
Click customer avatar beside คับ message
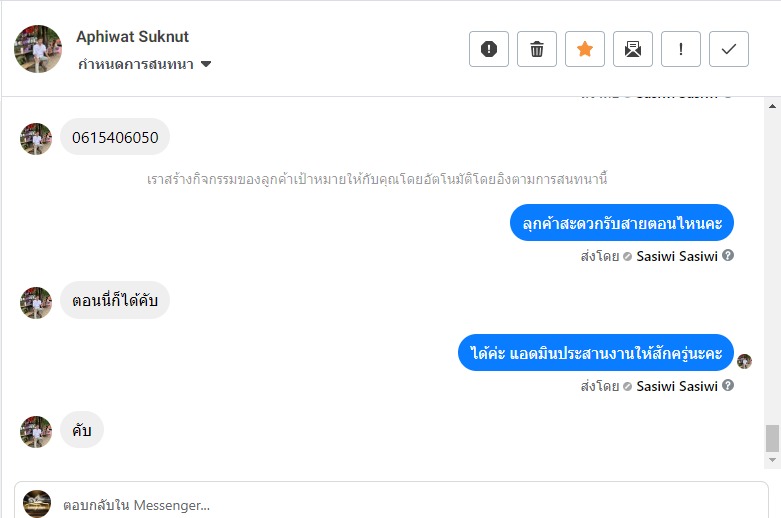[36, 431]
